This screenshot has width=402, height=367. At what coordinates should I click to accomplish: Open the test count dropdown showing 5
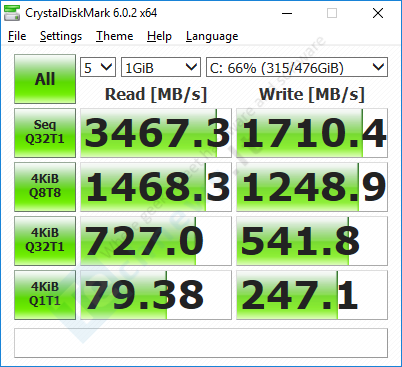click(98, 67)
